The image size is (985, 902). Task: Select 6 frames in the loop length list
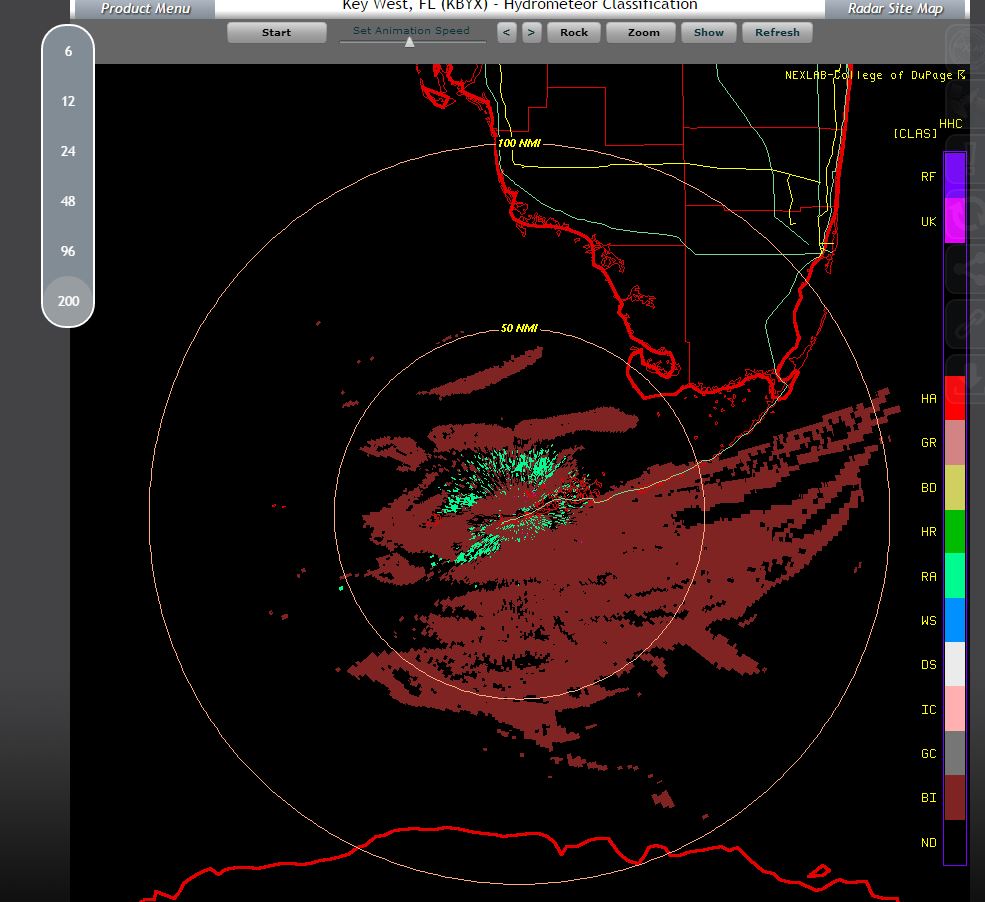pyautogui.click(x=68, y=51)
